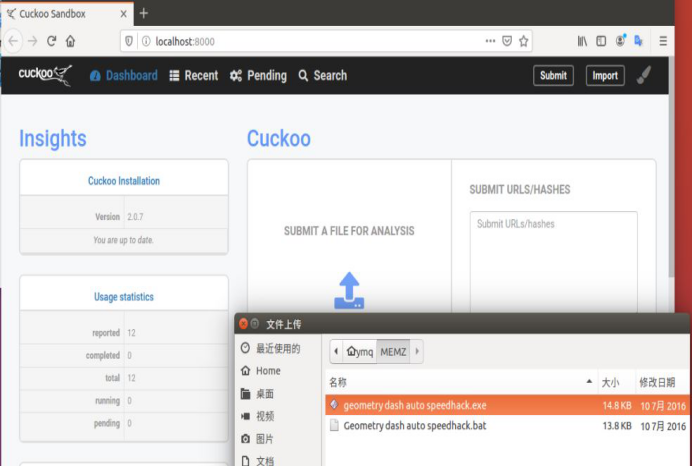The height and width of the screenshot is (466, 692).
Task: Click the Import button in navbar
Action: click(605, 75)
